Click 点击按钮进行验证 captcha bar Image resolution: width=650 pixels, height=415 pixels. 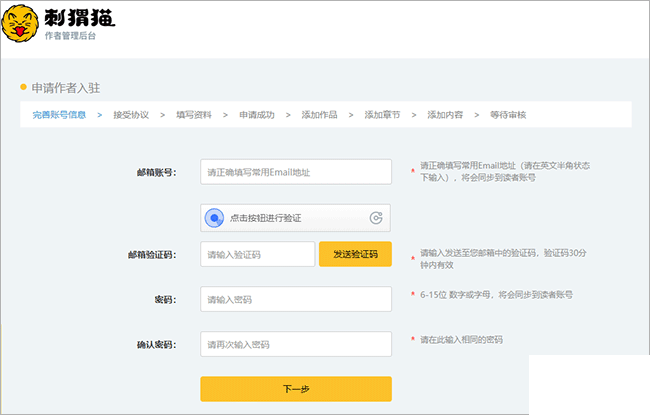(296, 218)
